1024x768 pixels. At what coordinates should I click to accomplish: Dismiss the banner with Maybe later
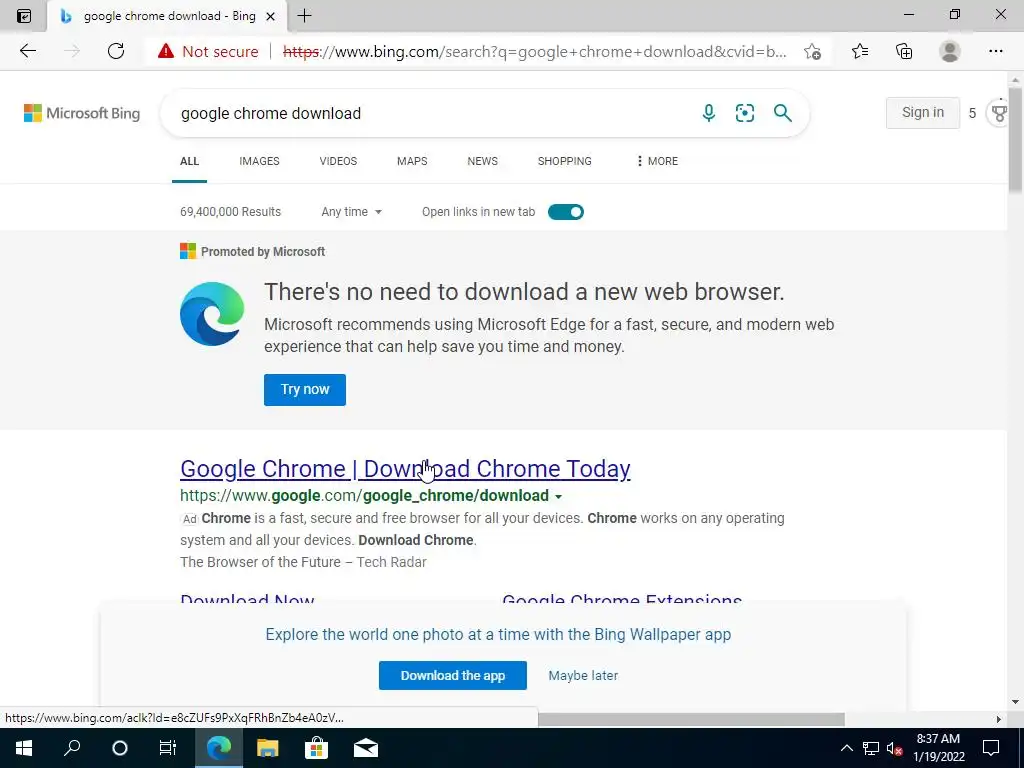583,675
